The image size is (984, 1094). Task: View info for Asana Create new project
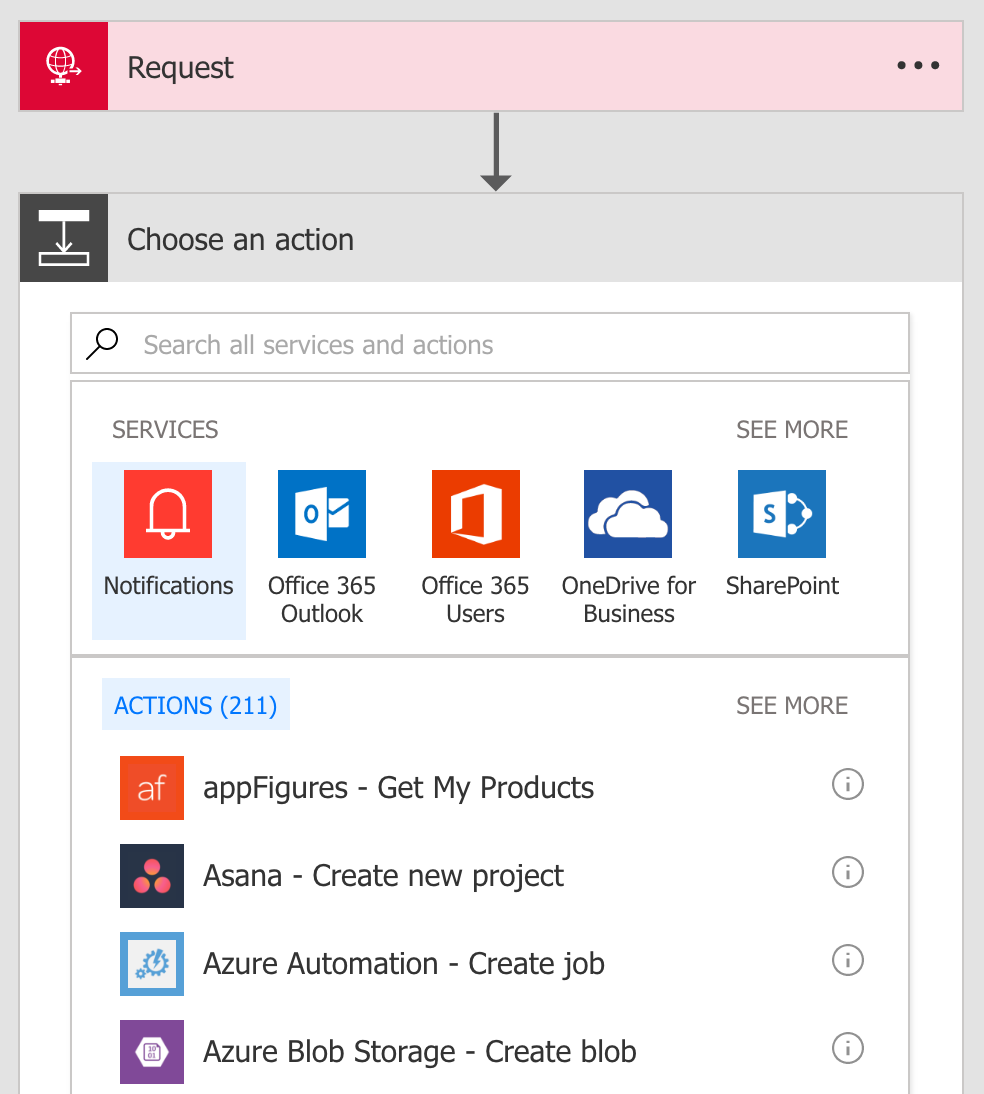point(847,873)
